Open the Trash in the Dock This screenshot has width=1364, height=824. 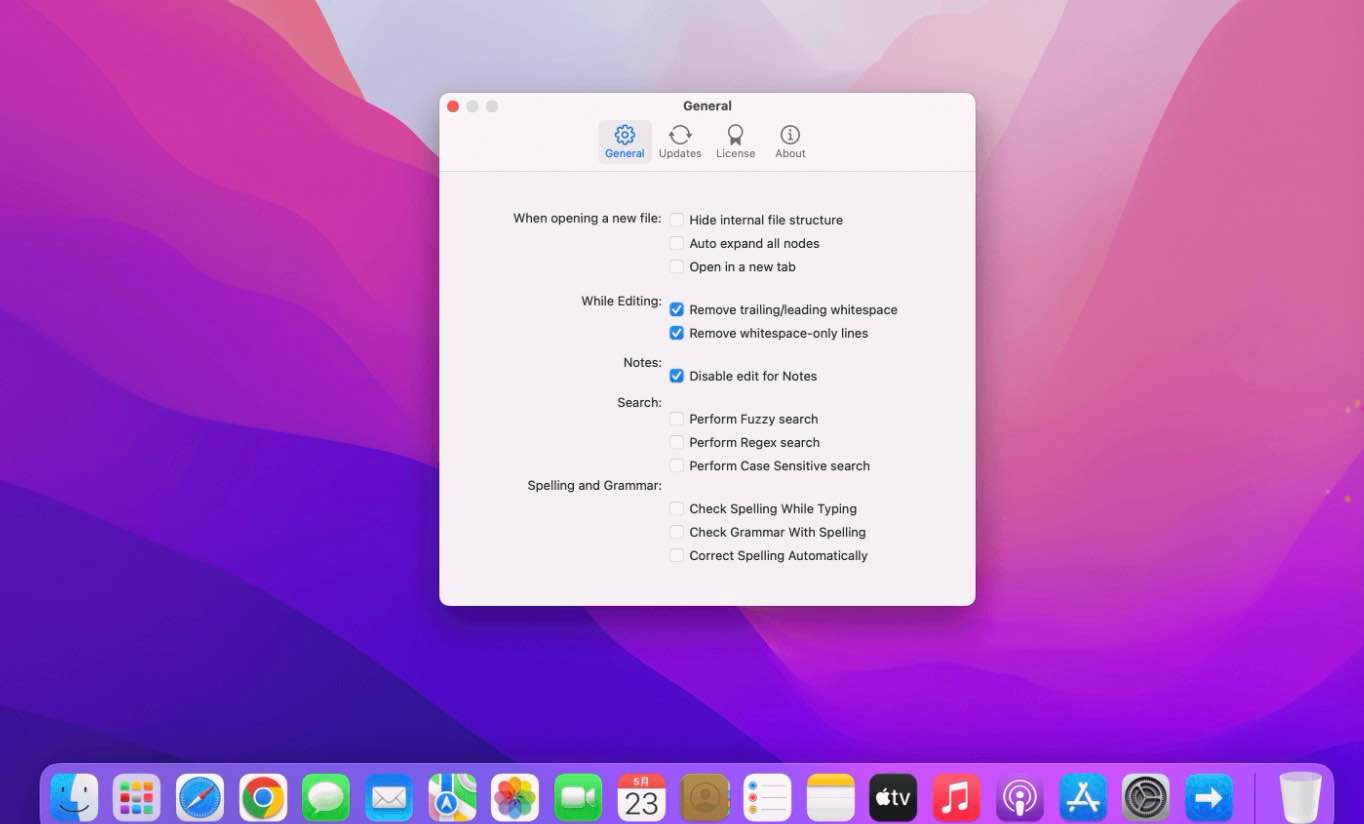click(1300, 797)
